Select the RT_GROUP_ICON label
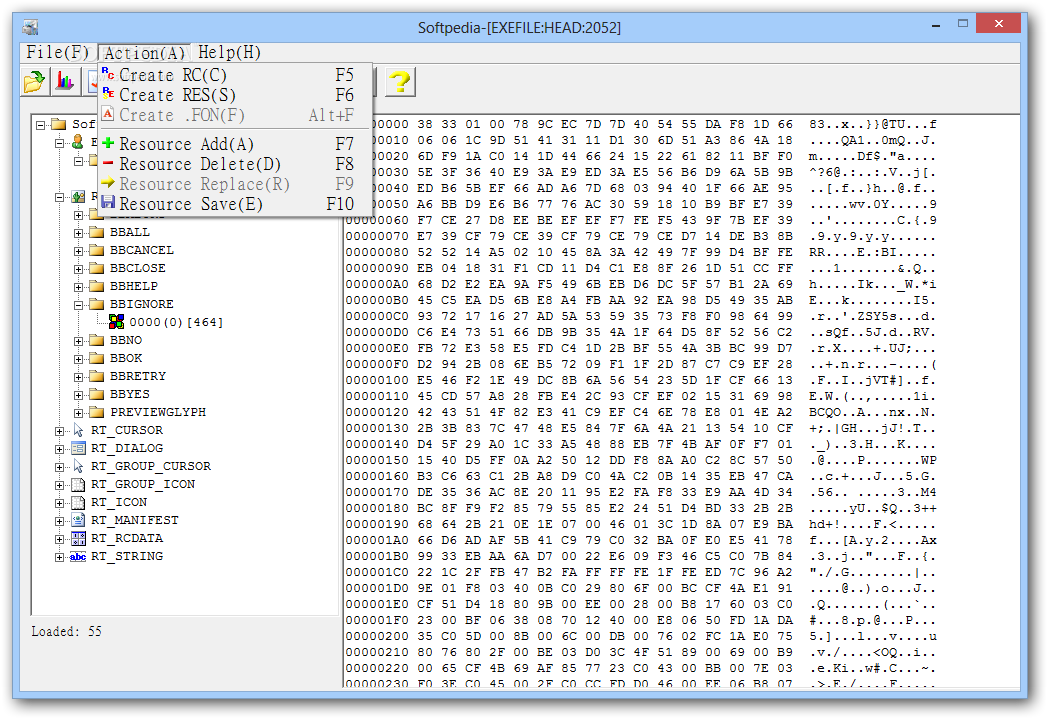This screenshot has height=719, width=1048. point(143,484)
